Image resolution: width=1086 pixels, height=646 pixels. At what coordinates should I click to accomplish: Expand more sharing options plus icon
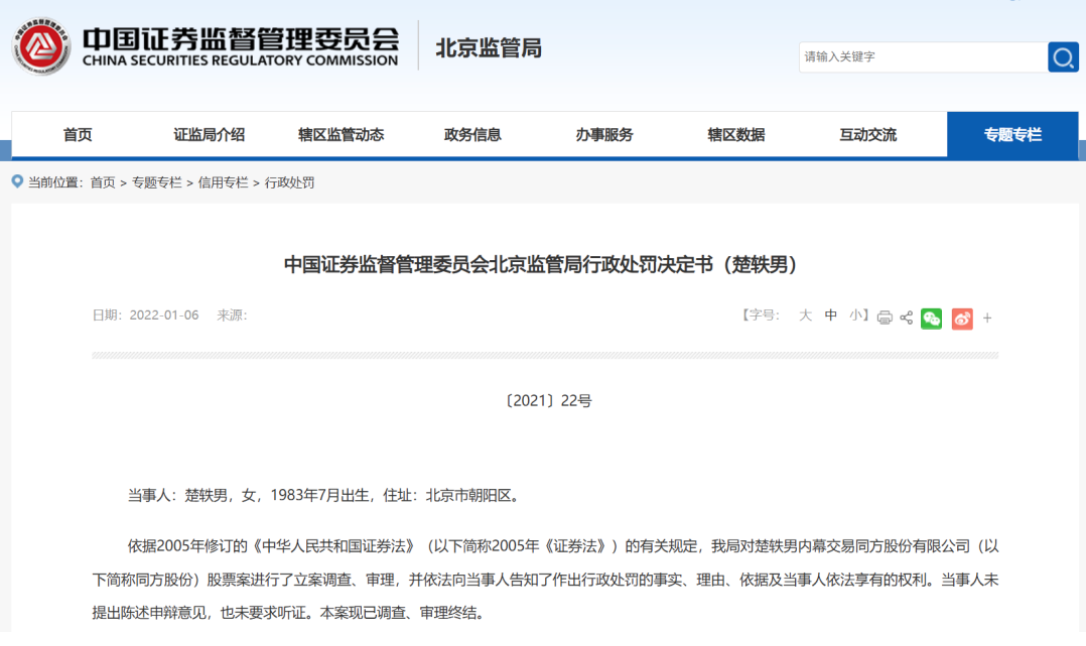pyautogui.click(x=987, y=318)
